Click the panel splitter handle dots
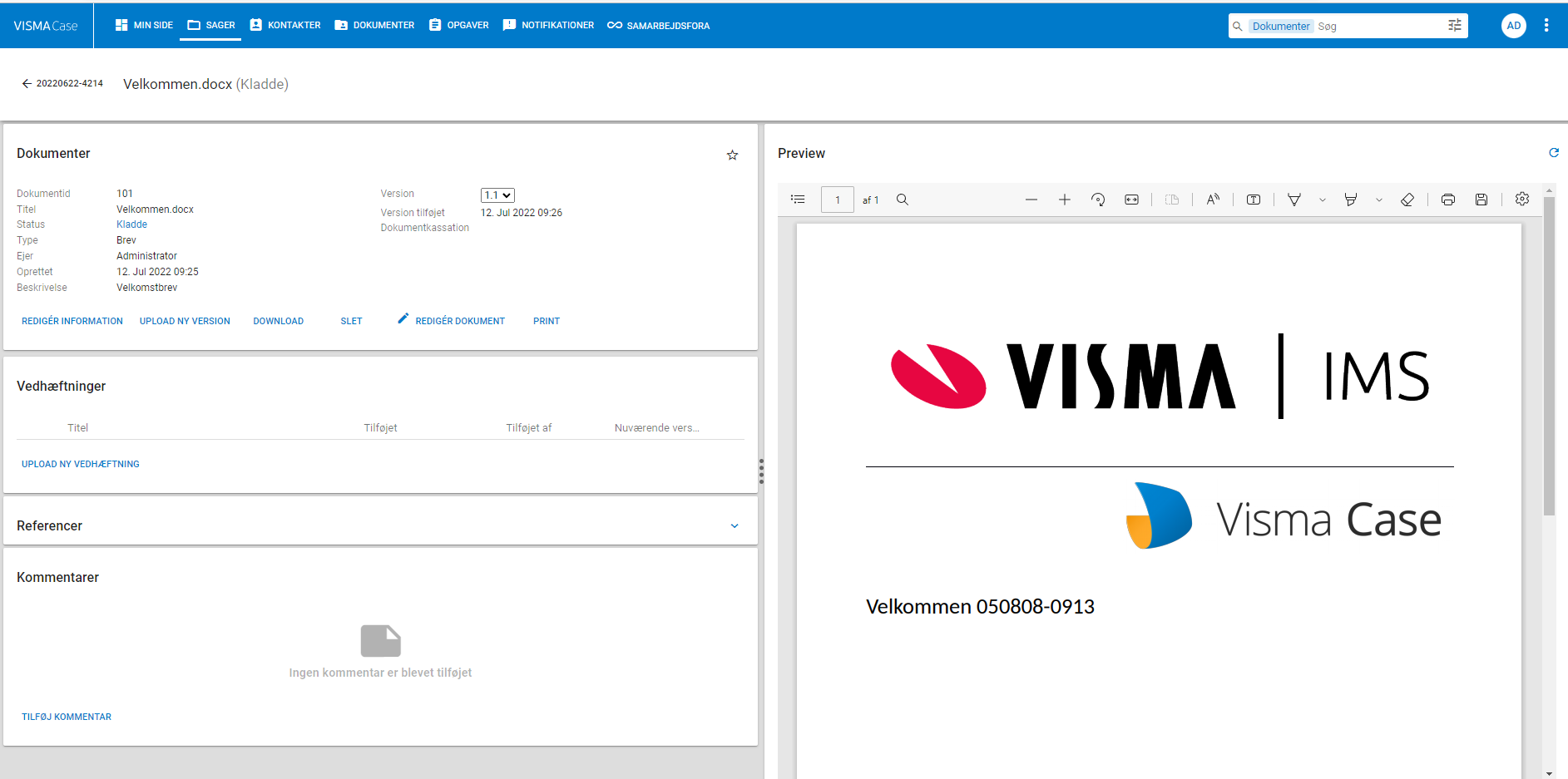1568x779 pixels. click(x=761, y=471)
